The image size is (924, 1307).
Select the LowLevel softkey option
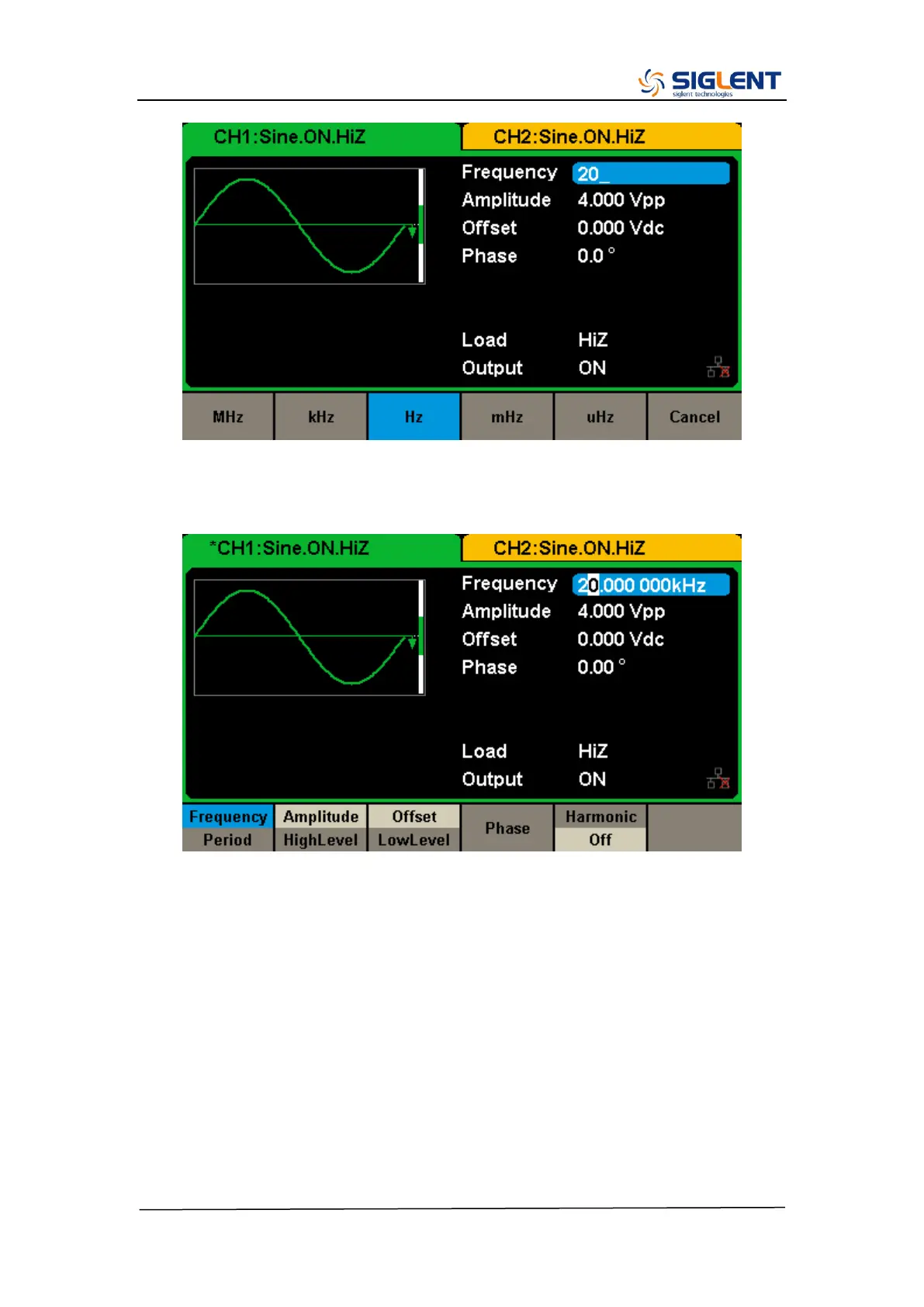(x=414, y=840)
